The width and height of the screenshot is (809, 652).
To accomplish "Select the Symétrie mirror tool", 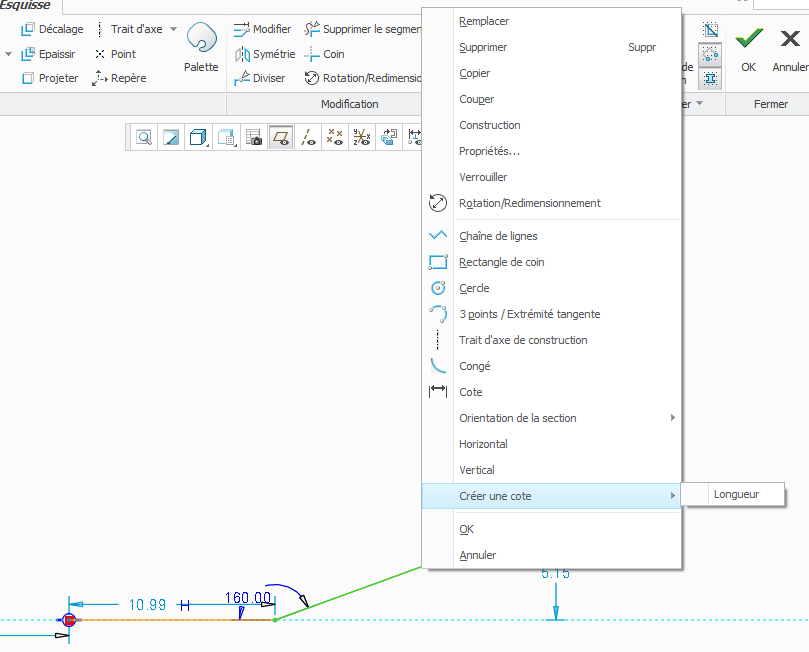I will (265, 54).
